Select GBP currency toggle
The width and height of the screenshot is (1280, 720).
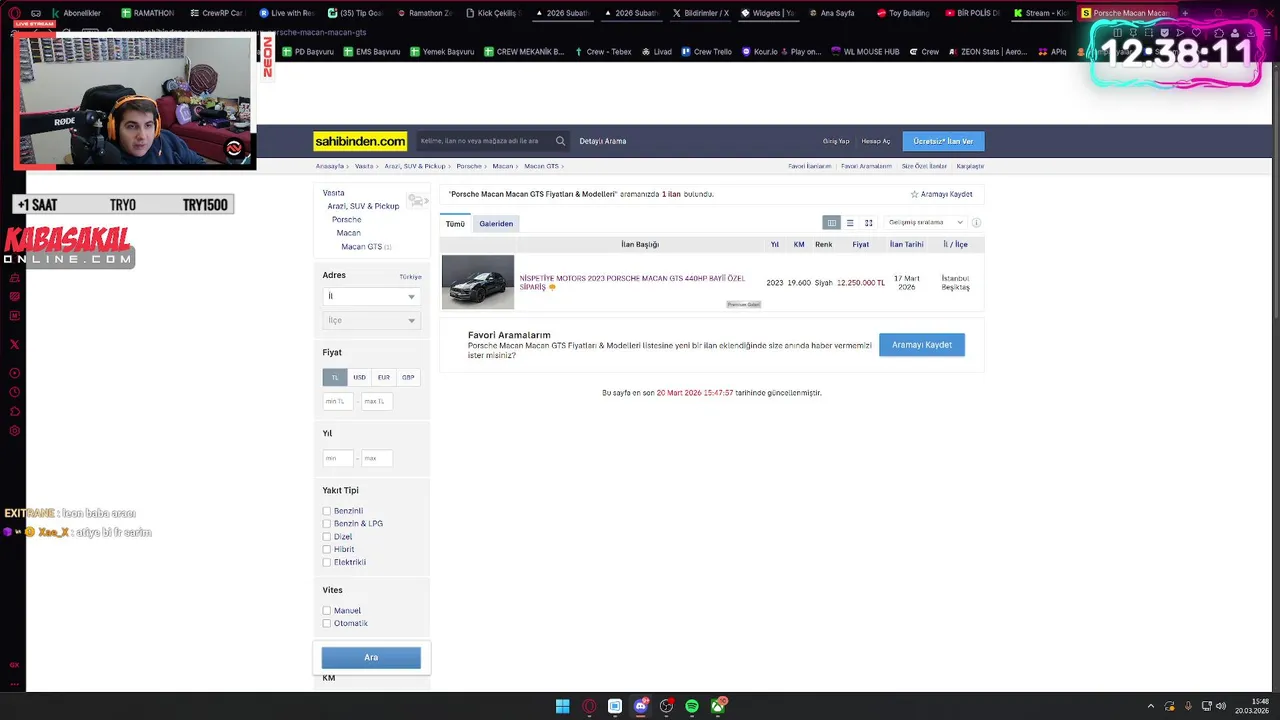point(408,377)
